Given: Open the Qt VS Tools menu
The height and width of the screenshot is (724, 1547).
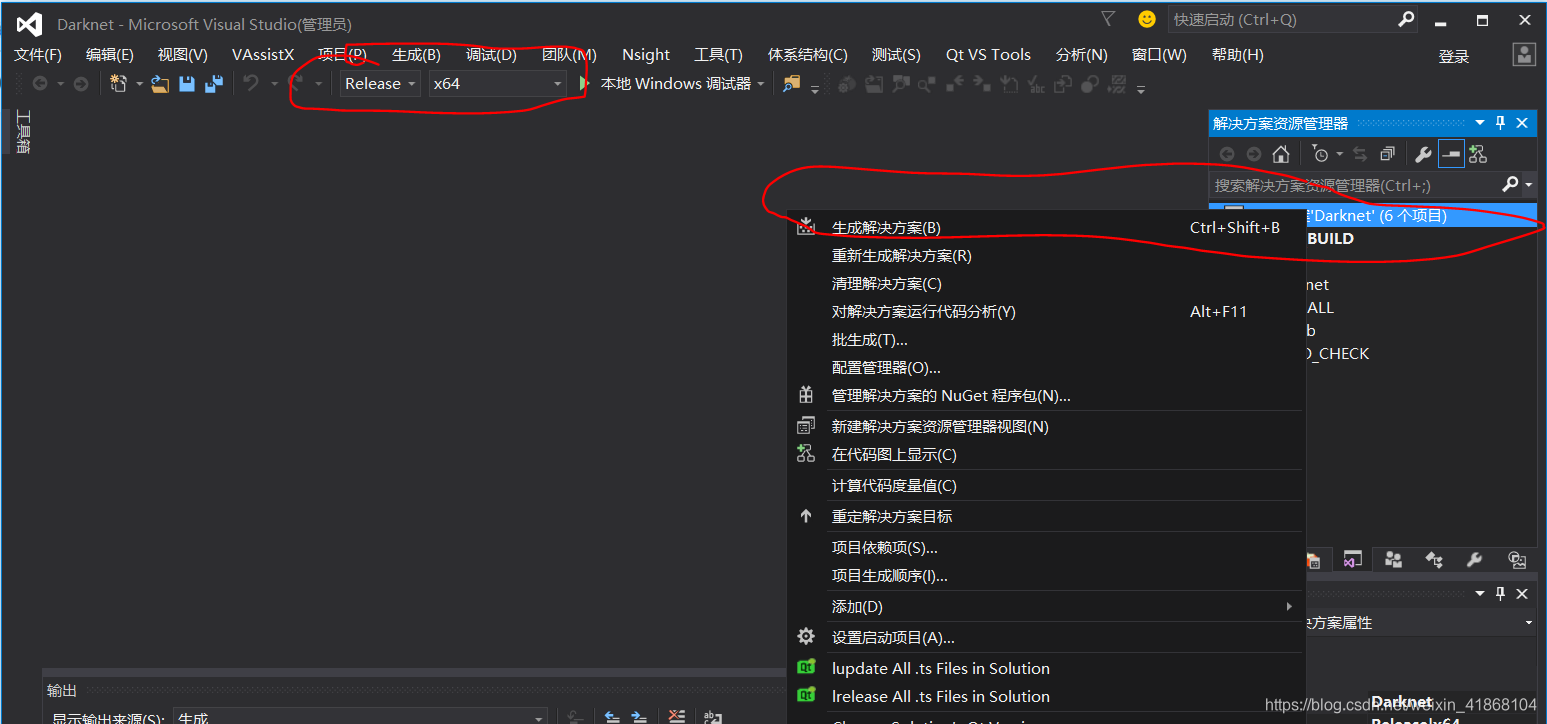Looking at the screenshot, I should 988,55.
